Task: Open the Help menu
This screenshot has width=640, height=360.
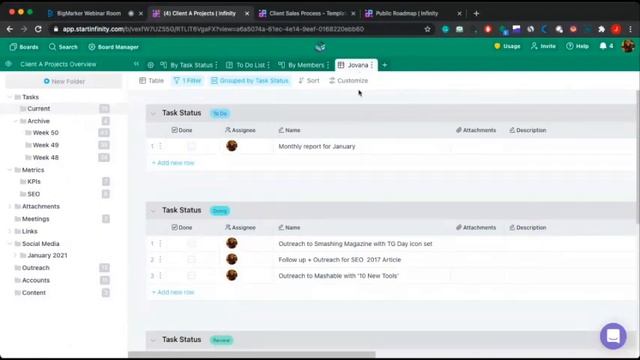Action: tap(578, 46)
